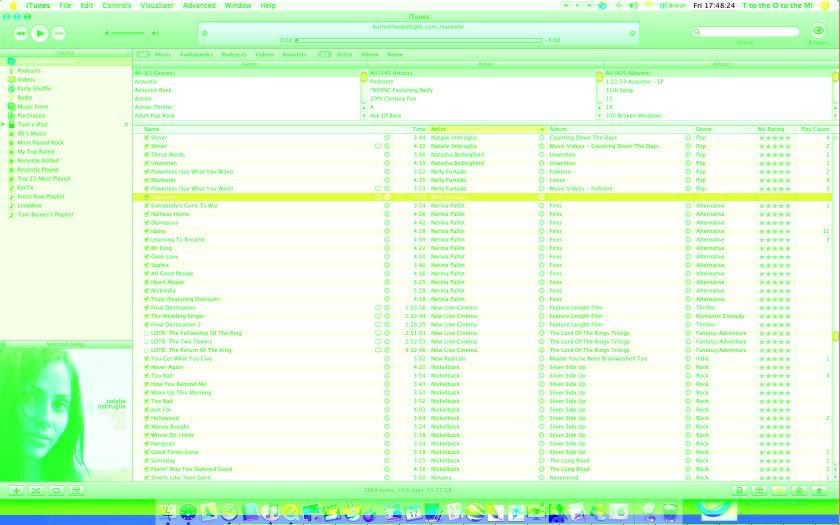Skip forward with the fast-forward button
Screen dimensions: 840x525
[x=58, y=33]
